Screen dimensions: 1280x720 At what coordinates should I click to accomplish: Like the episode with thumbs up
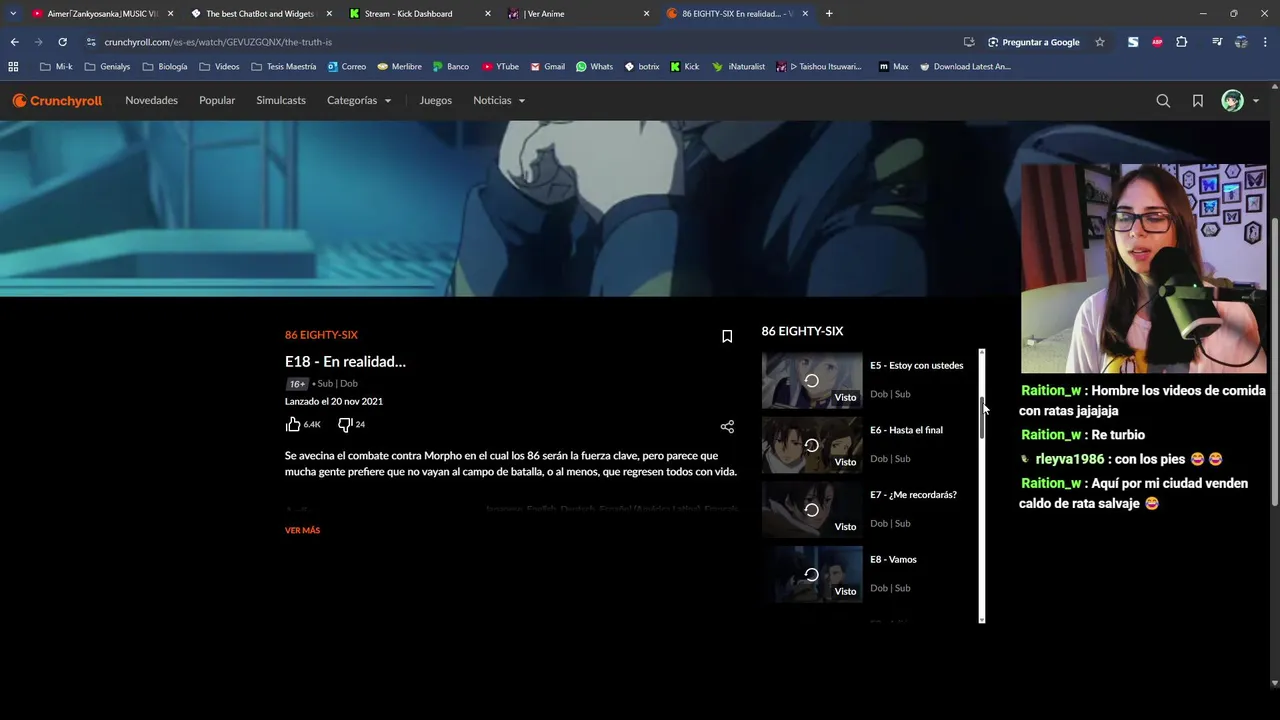293,424
